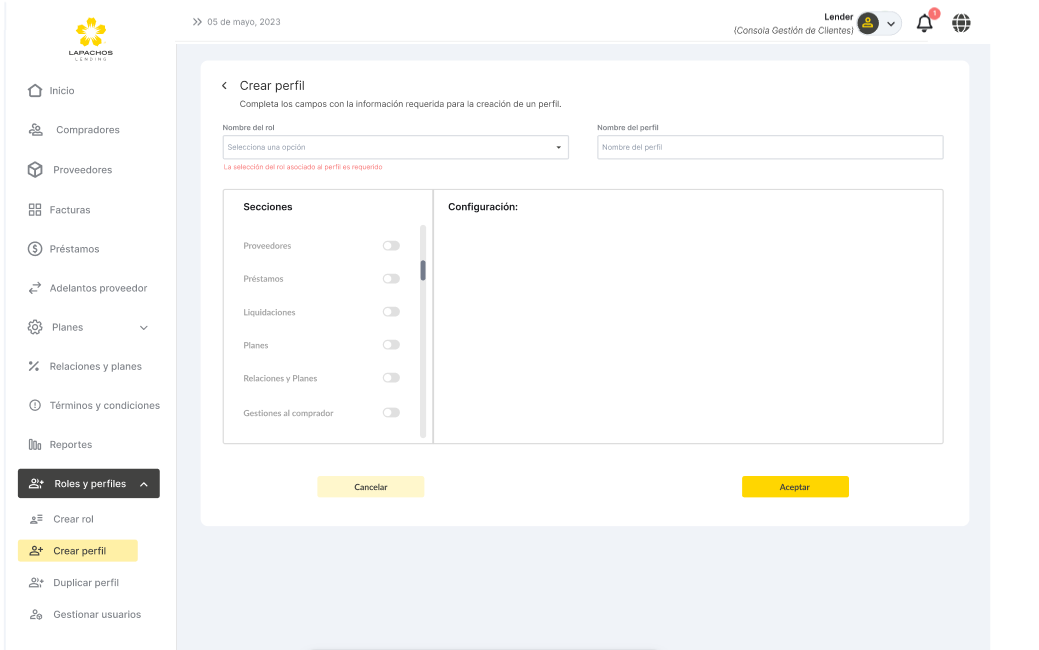Click the Secciones list scrollbar handle
The height and width of the screenshot is (650, 1039).
point(423,270)
